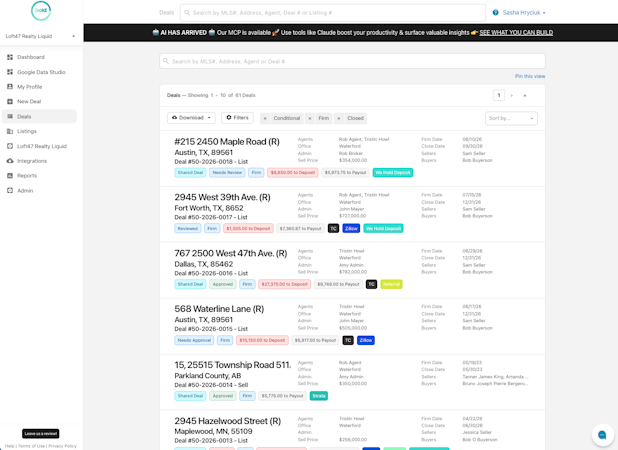Open the Filters button
The width and height of the screenshot is (618, 450).
[x=237, y=118]
